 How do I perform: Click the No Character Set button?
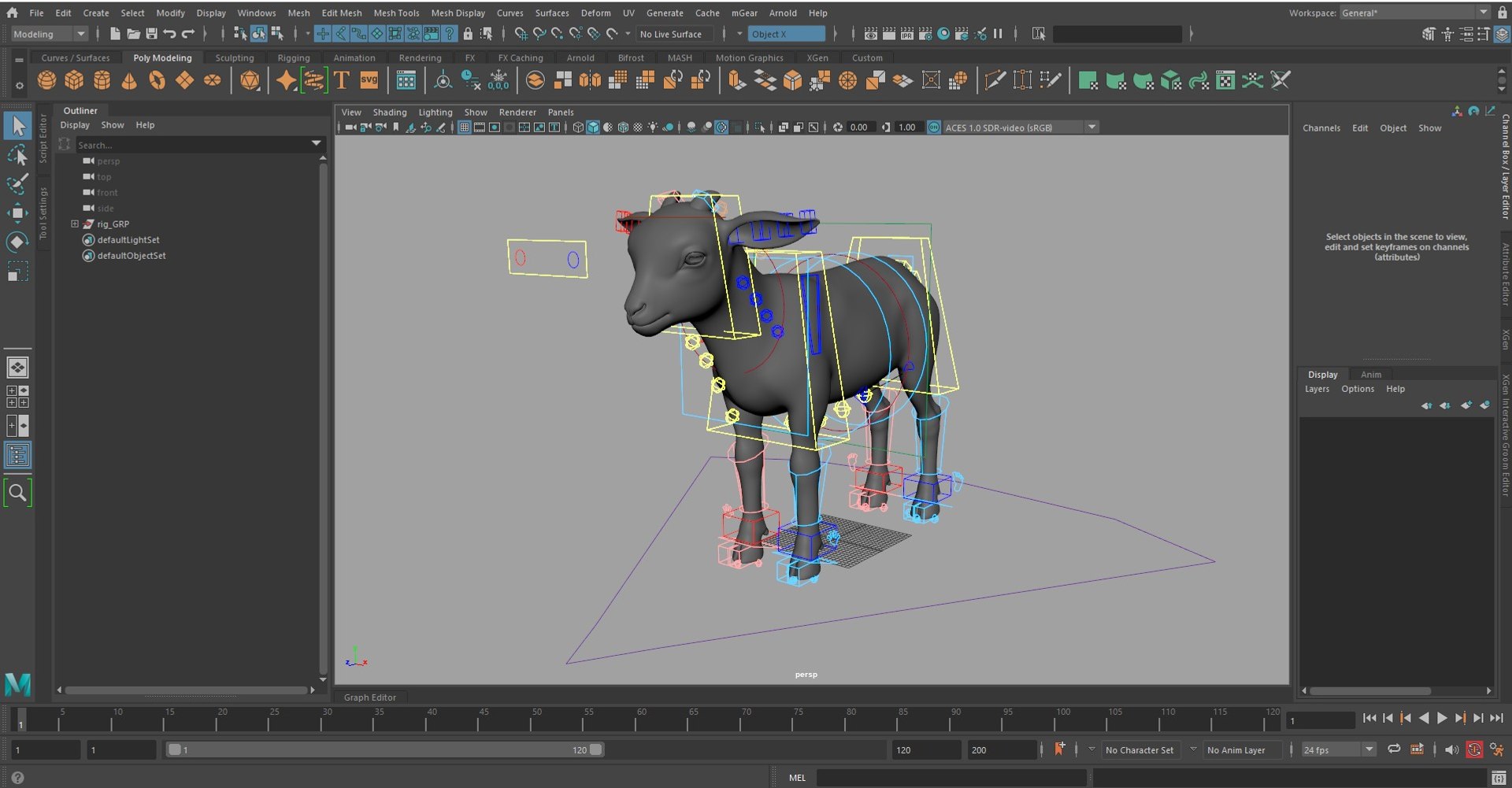coord(1139,750)
